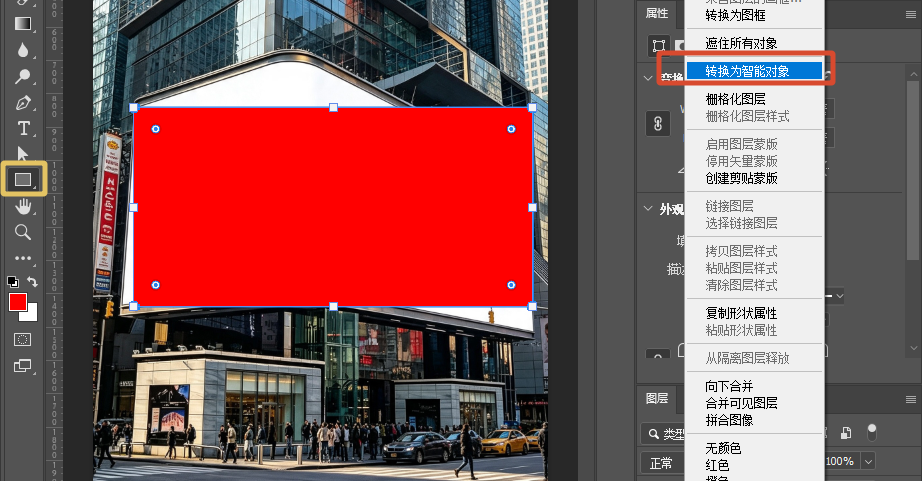Open the 正常 blend mode dropdown
Image resolution: width=922 pixels, height=481 pixels.
pyautogui.click(x=664, y=463)
